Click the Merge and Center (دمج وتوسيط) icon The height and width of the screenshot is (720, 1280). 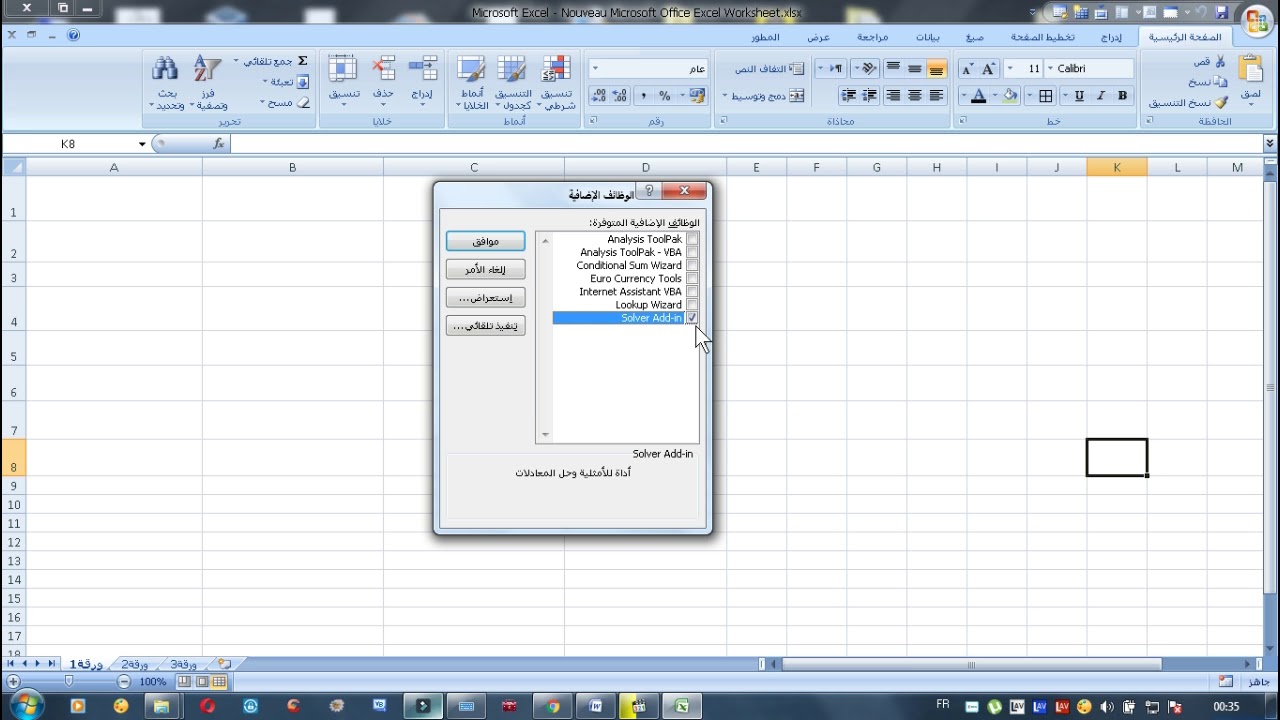tap(797, 96)
